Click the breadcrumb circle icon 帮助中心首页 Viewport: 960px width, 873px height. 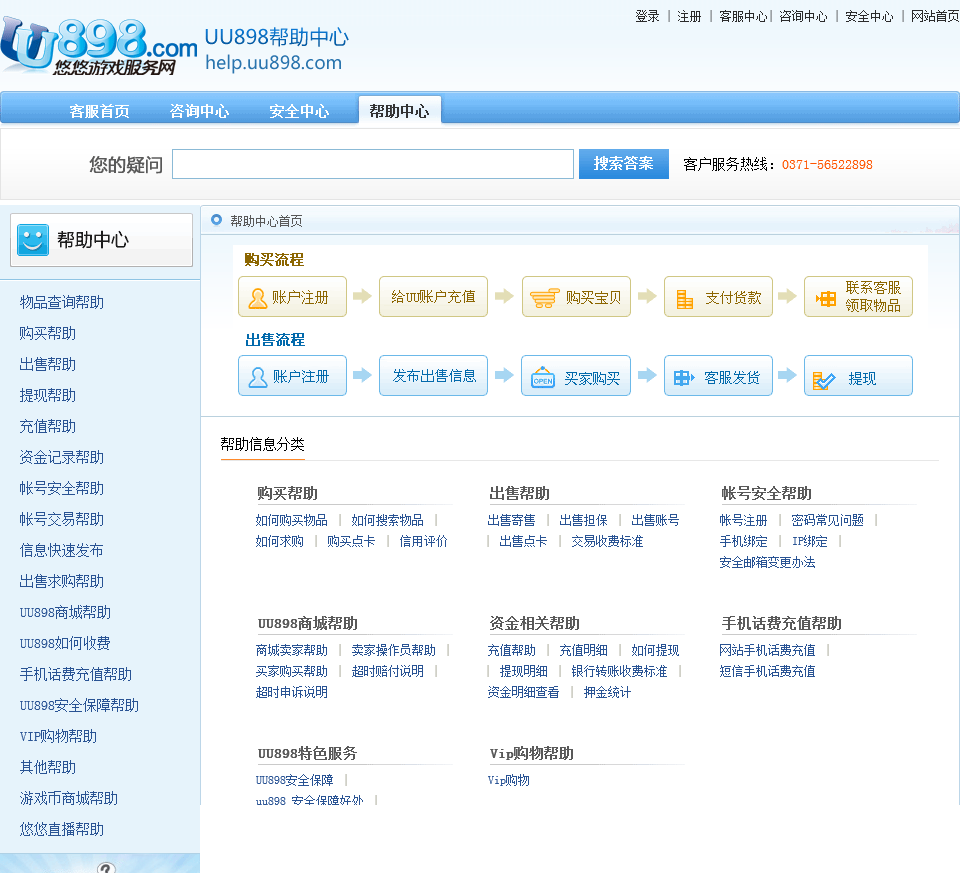(x=216, y=219)
